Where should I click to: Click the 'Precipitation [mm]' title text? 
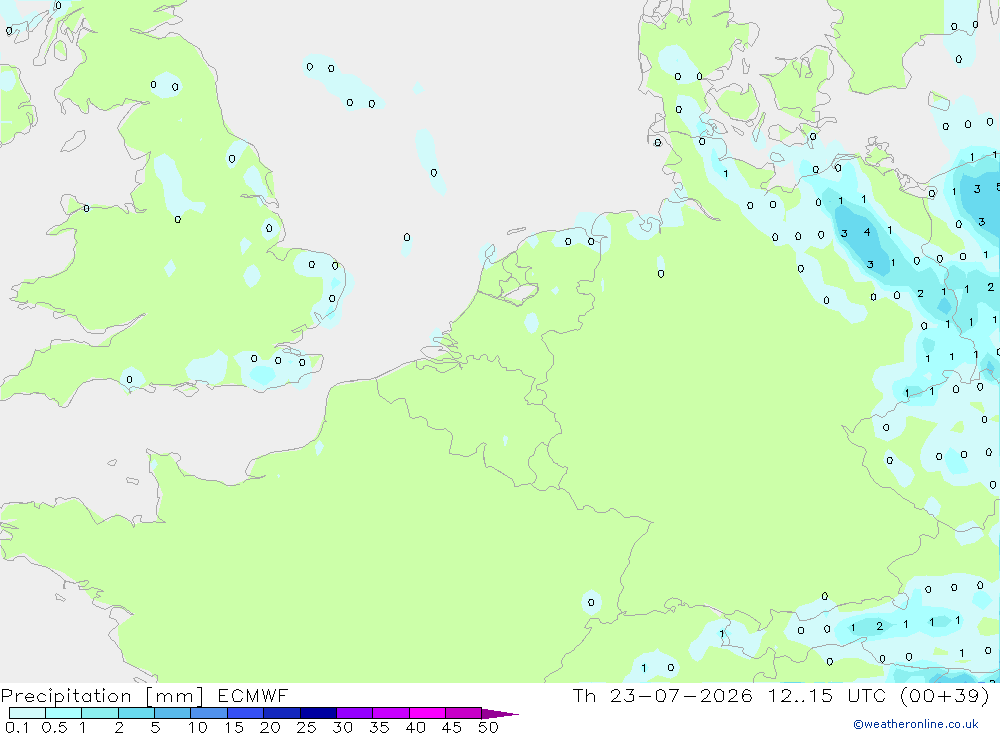click(102, 696)
